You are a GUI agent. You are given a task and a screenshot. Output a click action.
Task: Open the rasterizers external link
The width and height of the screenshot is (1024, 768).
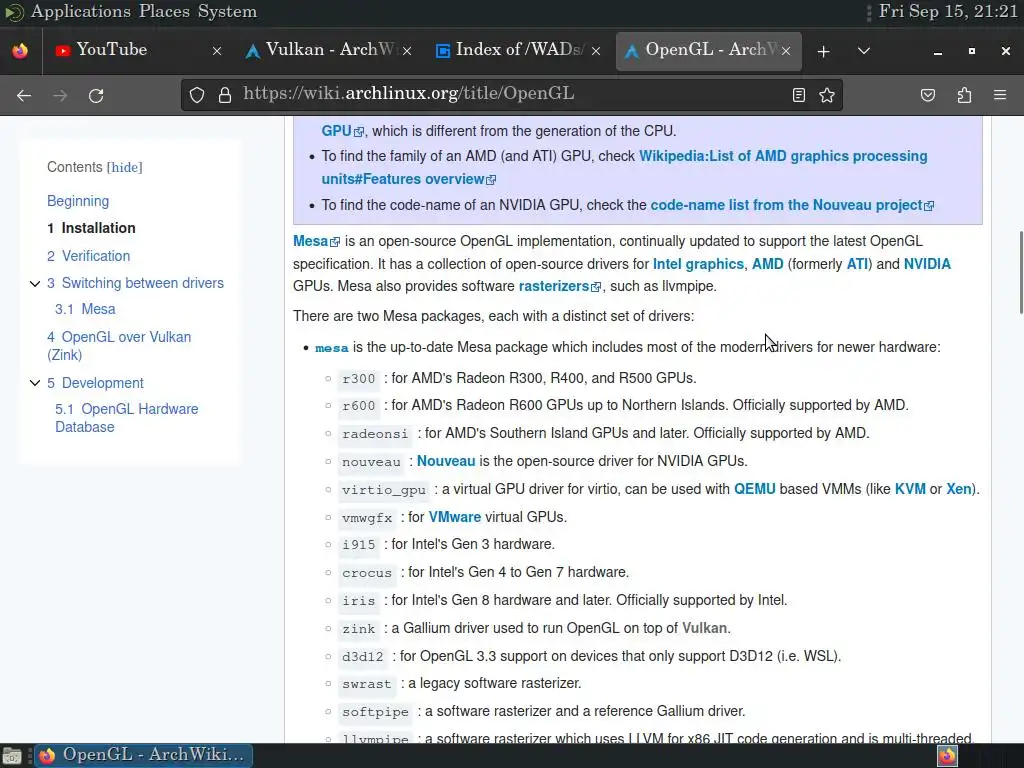[x=560, y=286]
